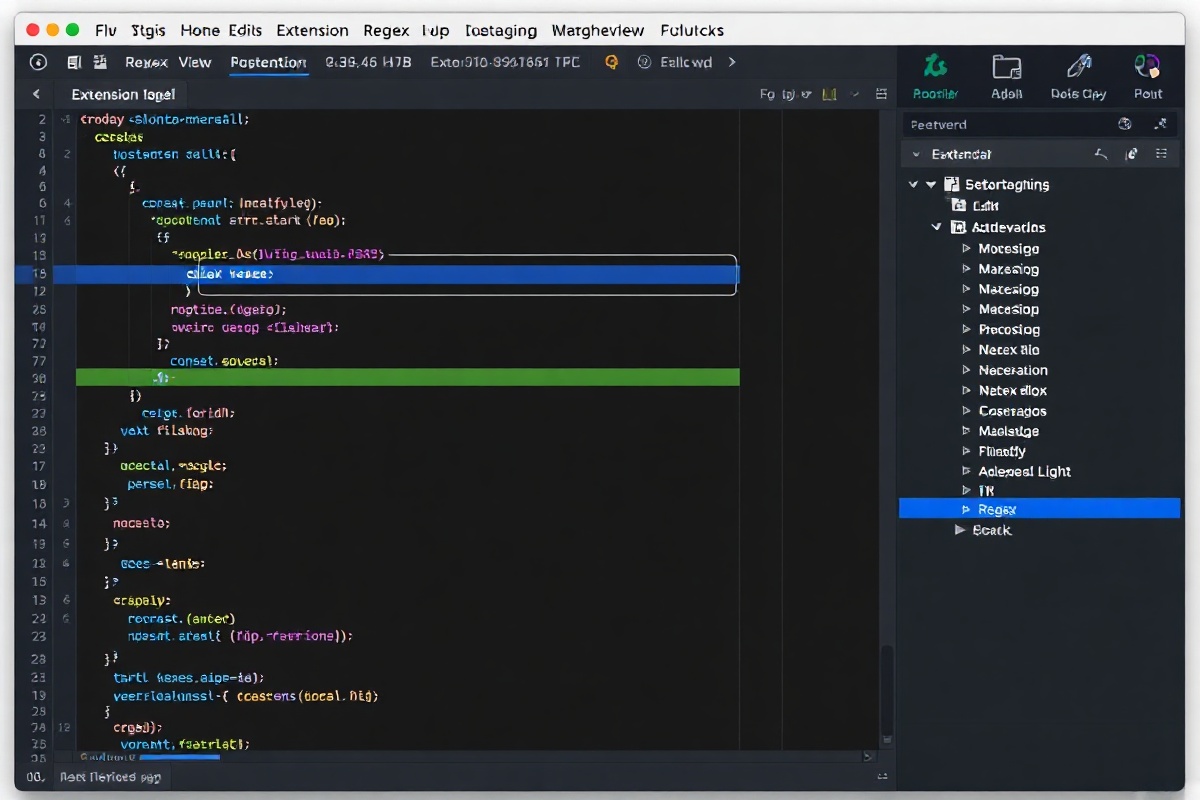
Task: Click the circled icon next to Eallcwd
Action: point(645,62)
